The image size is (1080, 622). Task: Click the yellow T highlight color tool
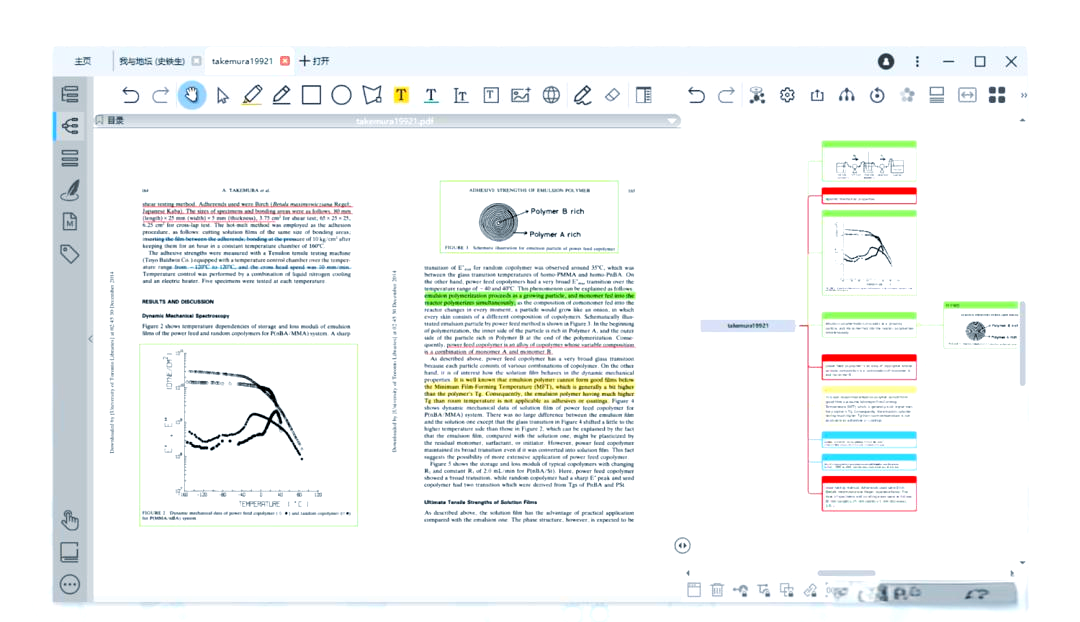pos(401,94)
